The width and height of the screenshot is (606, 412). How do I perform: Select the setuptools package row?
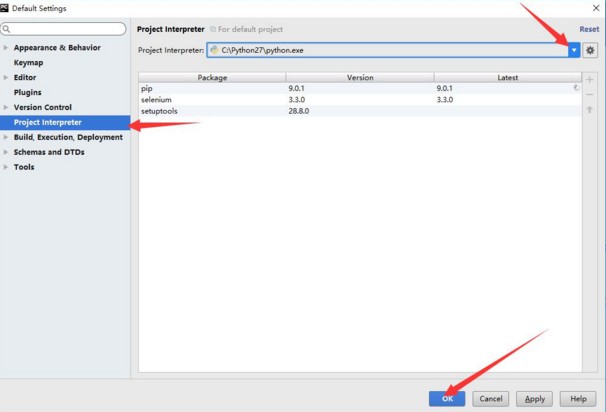tap(360, 111)
